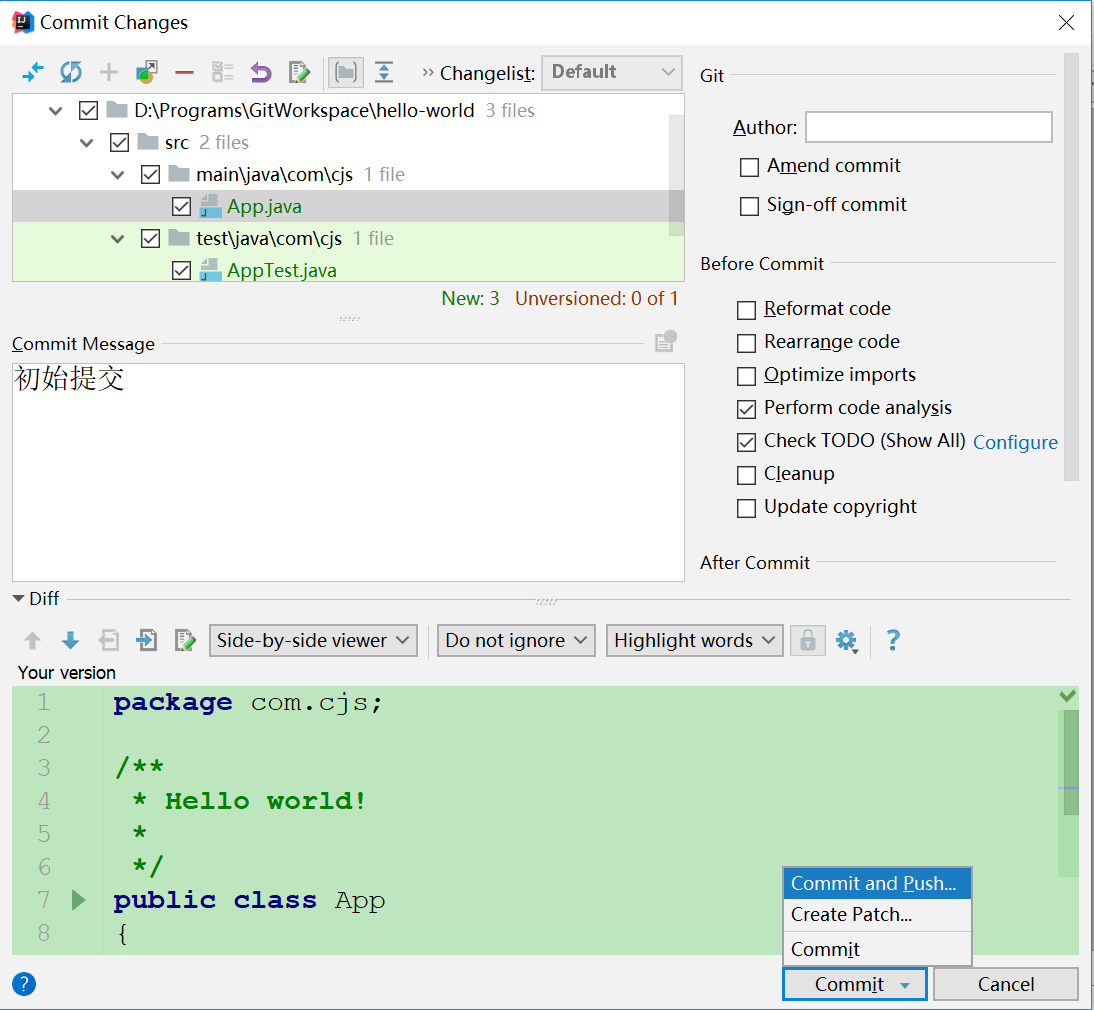The height and width of the screenshot is (1010, 1094).
Task: Select Commit in the popup menu
Action: click(x=877, y=949)
